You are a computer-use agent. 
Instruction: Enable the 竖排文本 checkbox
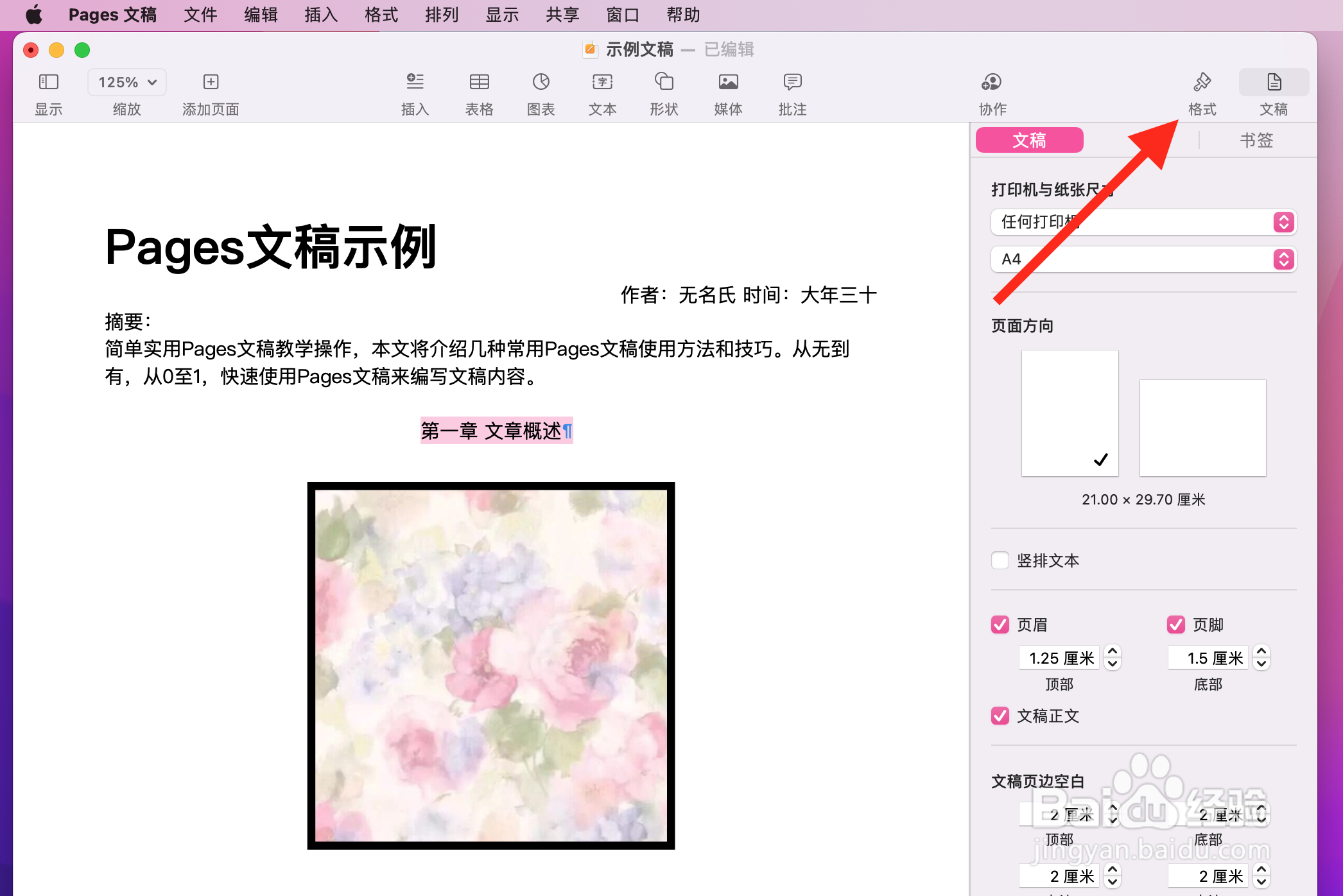(1000, 560)
